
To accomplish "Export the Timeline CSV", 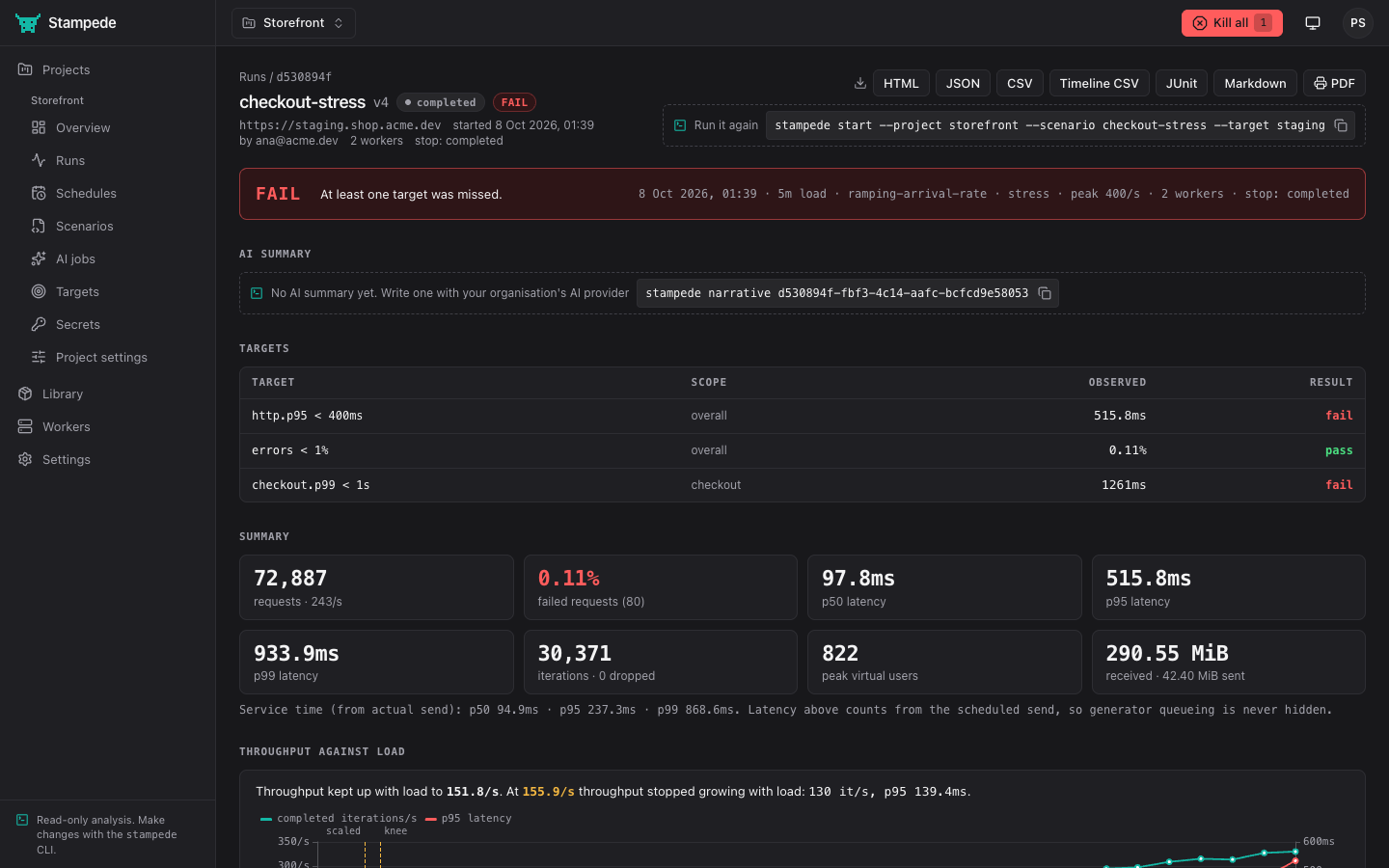I will pyautogui.click(x=1099, y=83).
